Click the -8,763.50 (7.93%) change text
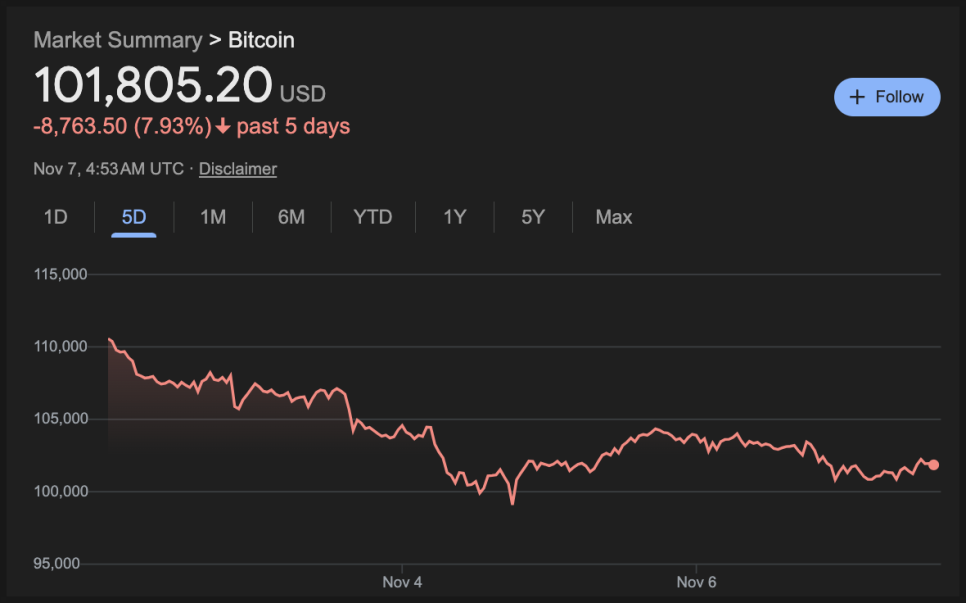Screen dimensions: 966x603 click(x=122, y=127)
